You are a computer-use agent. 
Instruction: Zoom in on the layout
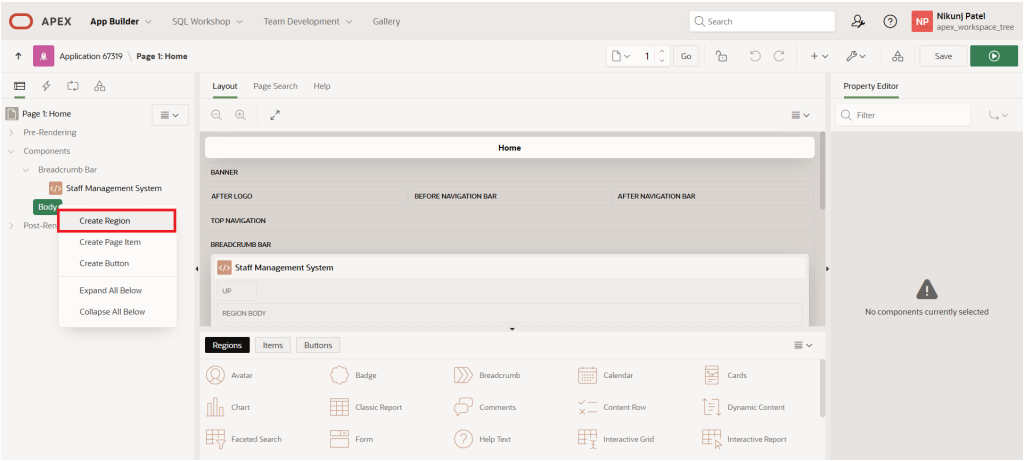click(x=240, y=116)
